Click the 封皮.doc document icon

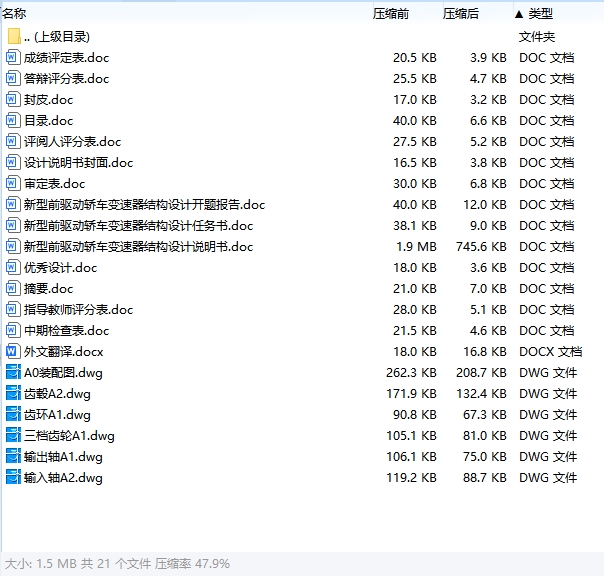click(12, 99)
